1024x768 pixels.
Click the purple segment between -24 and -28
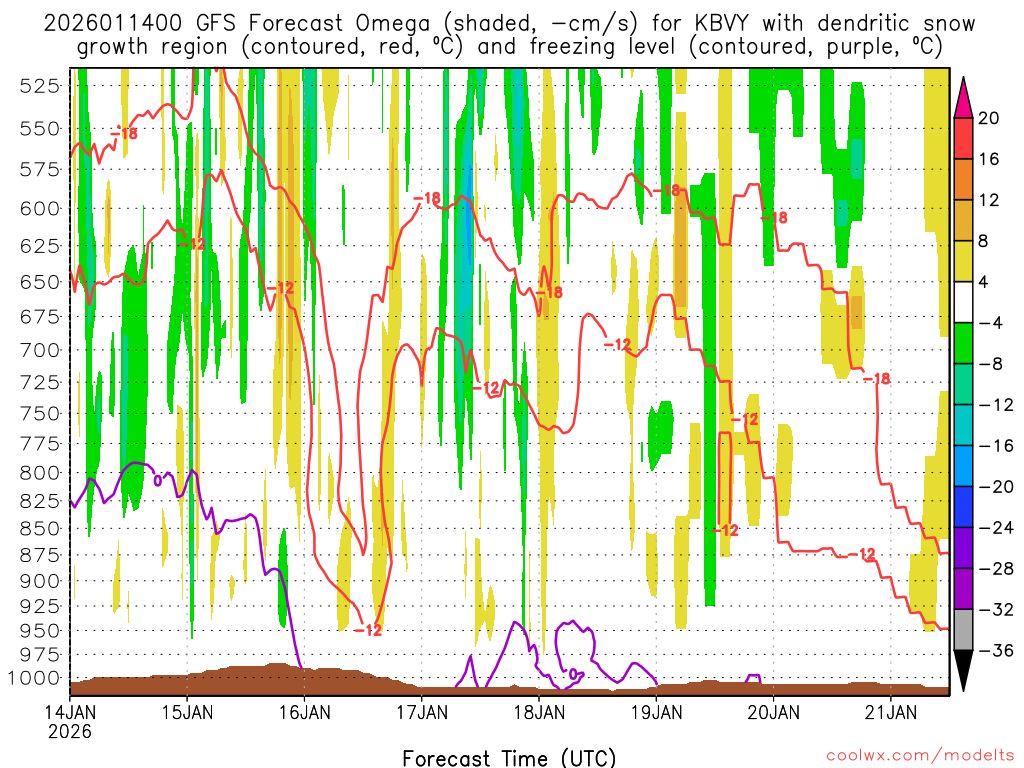tap(963, 548)
